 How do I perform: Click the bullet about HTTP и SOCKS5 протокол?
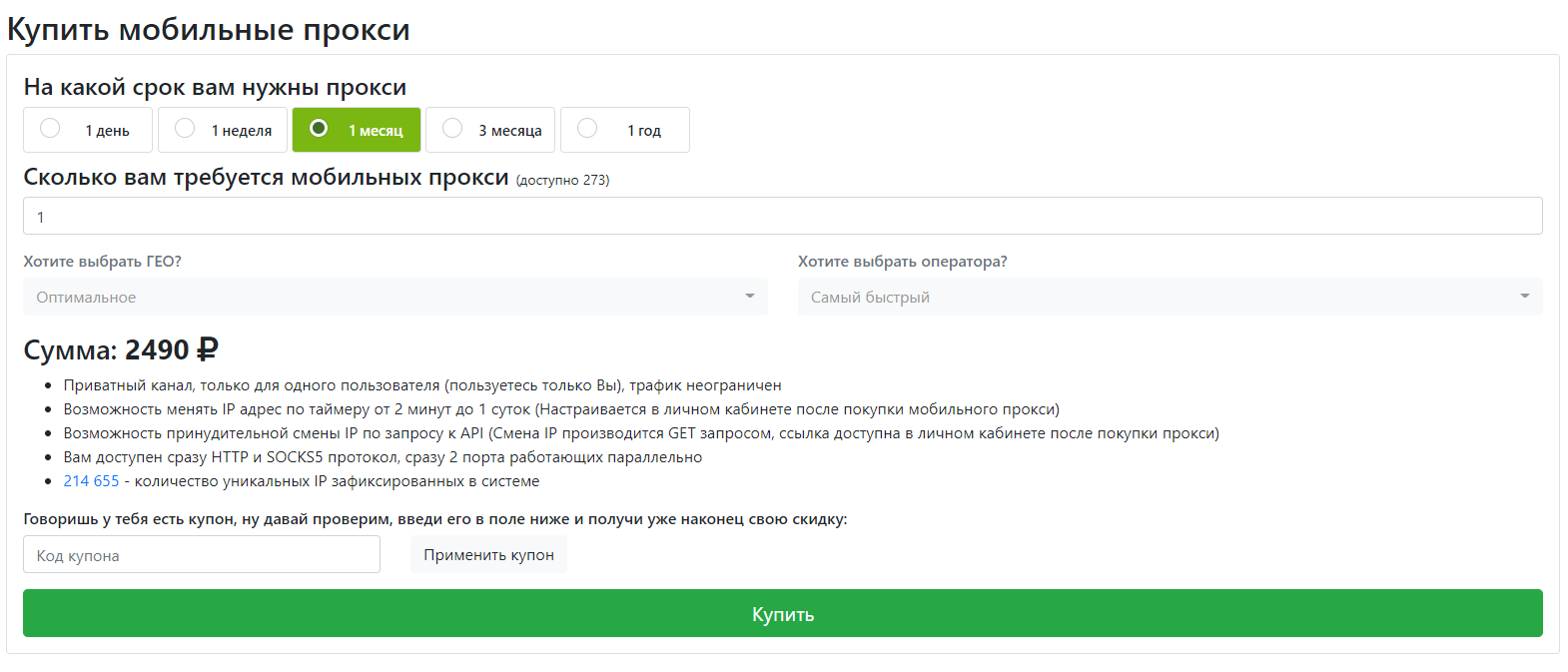pos(383,457)
